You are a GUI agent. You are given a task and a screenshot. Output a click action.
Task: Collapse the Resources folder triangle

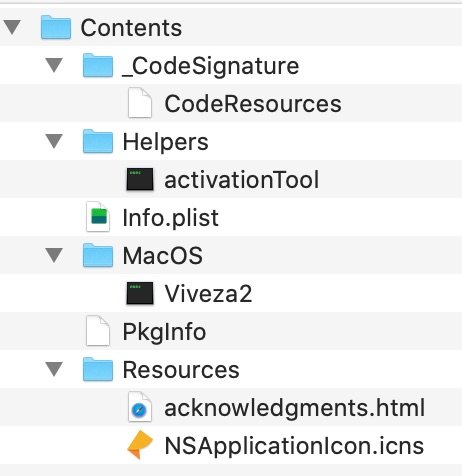(x=54, y=369)
